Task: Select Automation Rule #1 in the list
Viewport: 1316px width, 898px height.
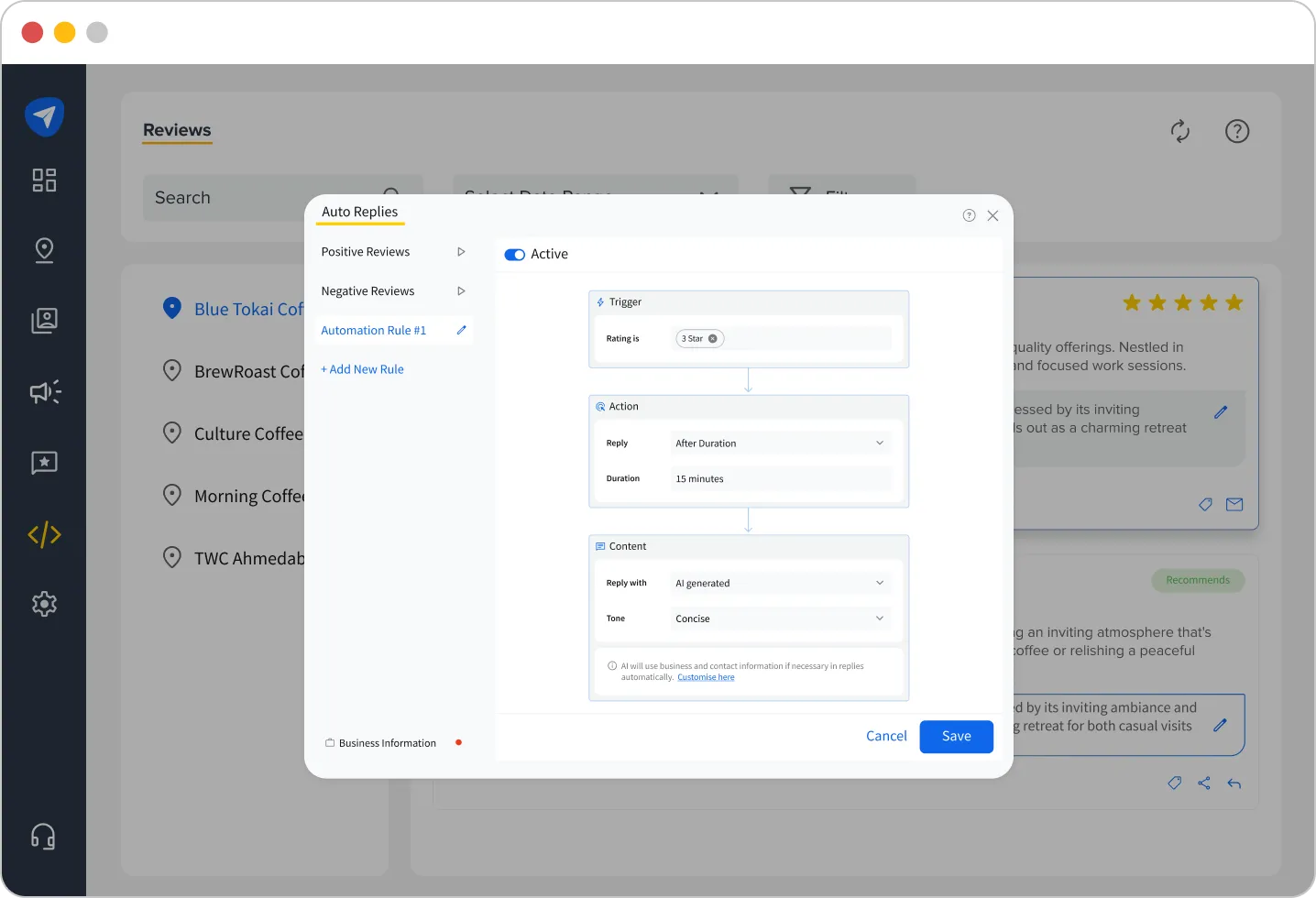Action: coord(373,331)
